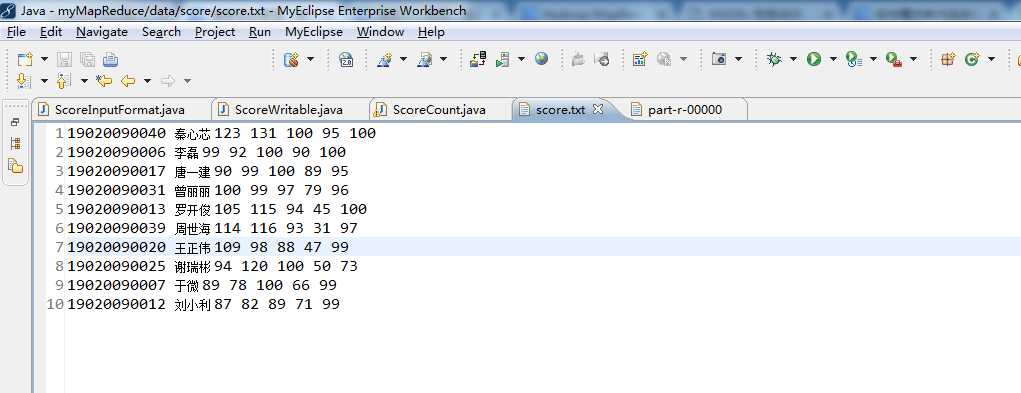Viewport: 1021px width, 393px height.
Task: Click the External Tools run icon
Action: 894,60
